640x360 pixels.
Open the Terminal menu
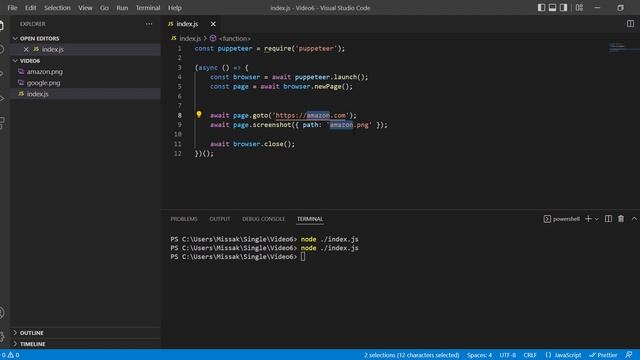(x=148, y=8)
